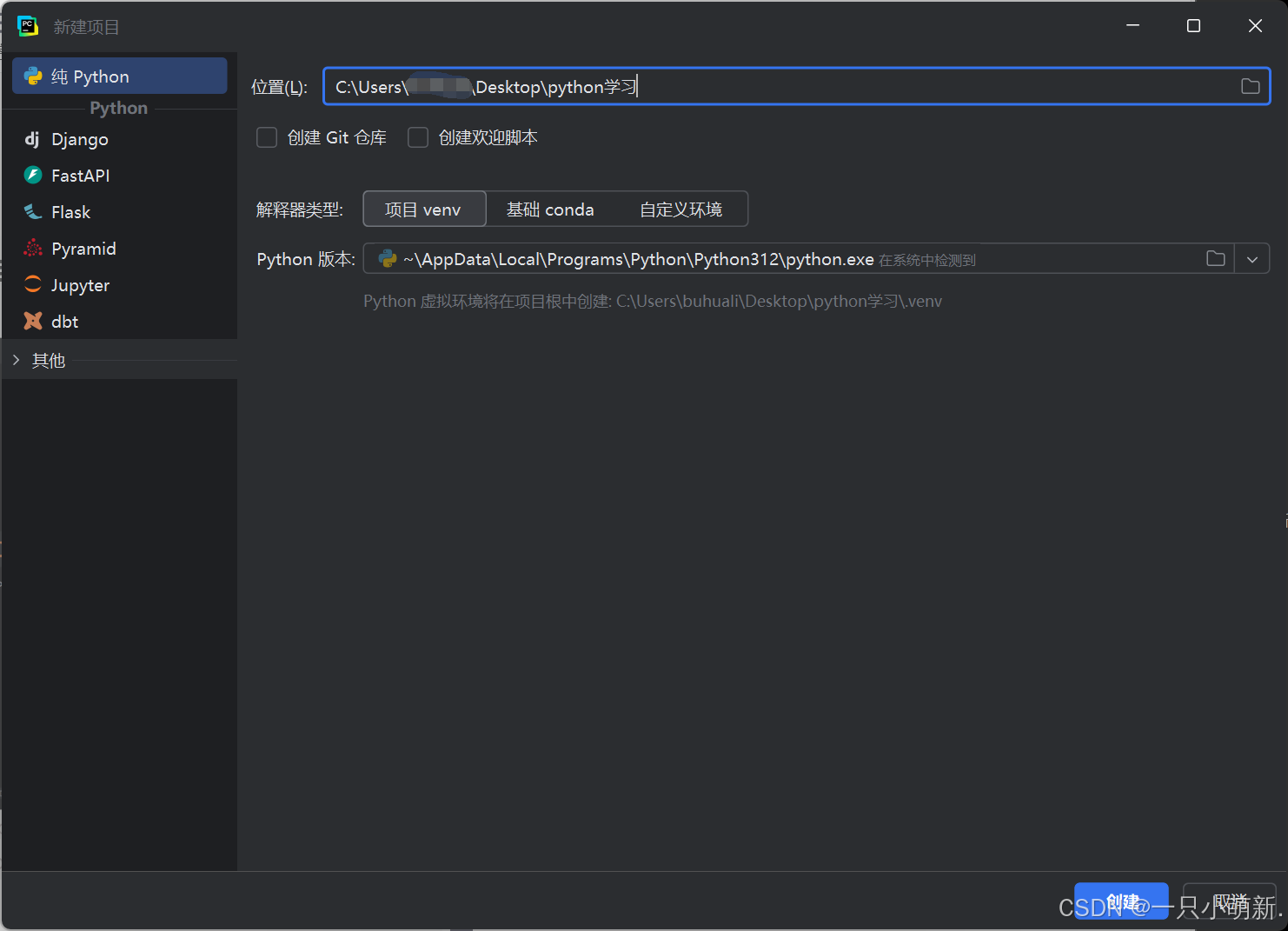
Task: Enable the 创建欢迎脚本 checkbox
Action: point(418,137)
